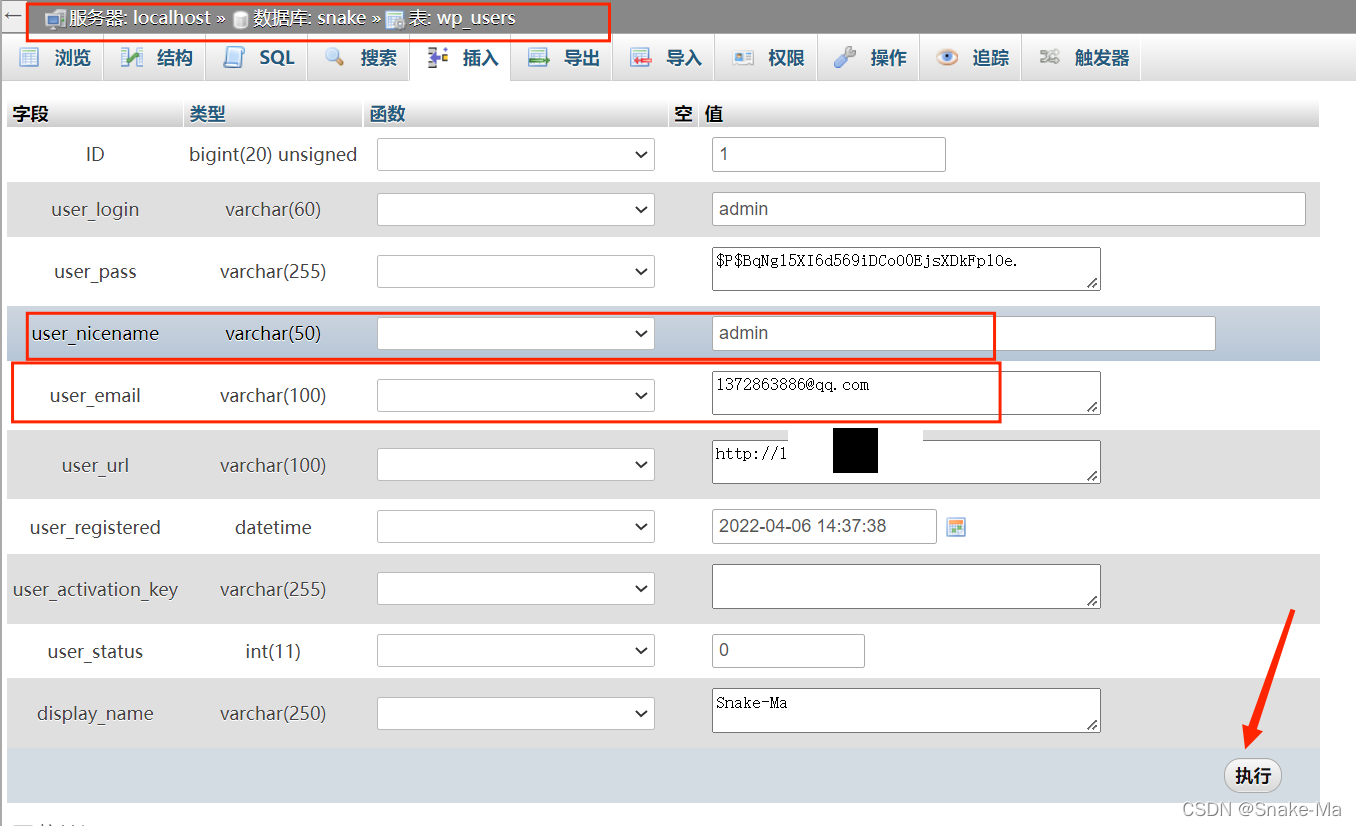The image size is (1356, 826).
Task: Expand function dropdown for user_email
Action: pyautogui.click(x=516, y=396)
